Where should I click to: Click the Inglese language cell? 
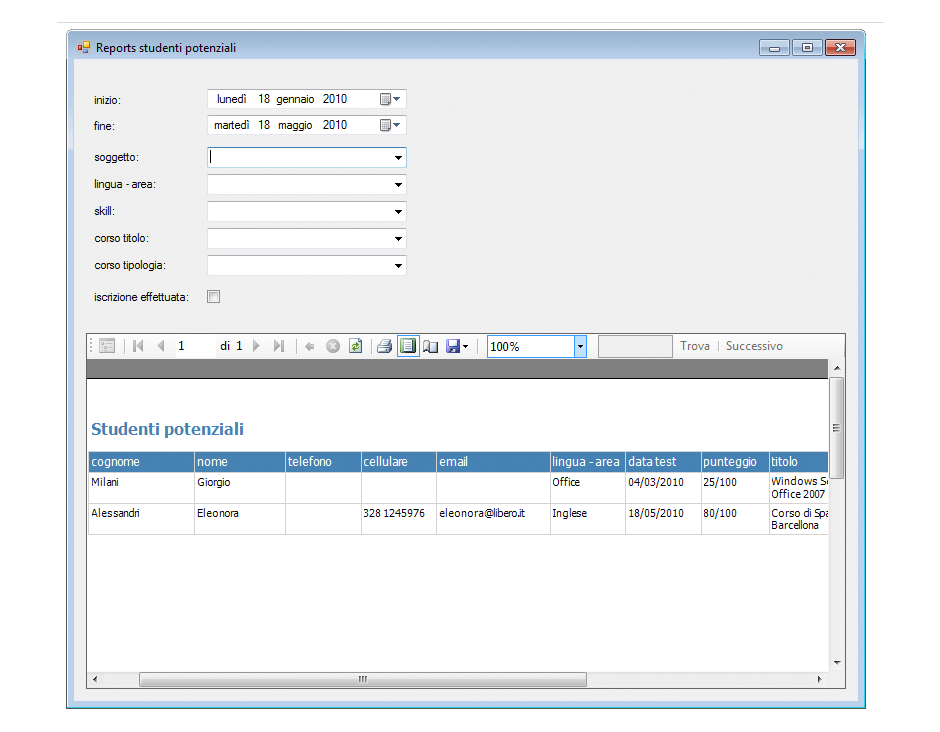click(588, 519)
